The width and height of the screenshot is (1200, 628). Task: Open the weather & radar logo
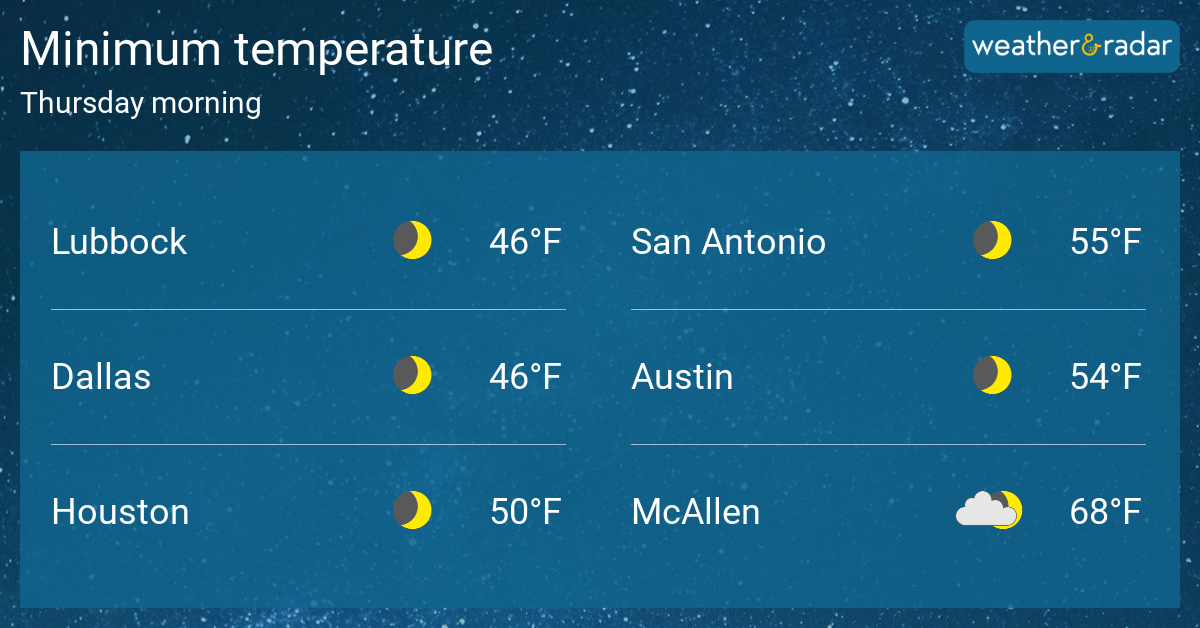pyautogui.click(x=1071, y=46)
